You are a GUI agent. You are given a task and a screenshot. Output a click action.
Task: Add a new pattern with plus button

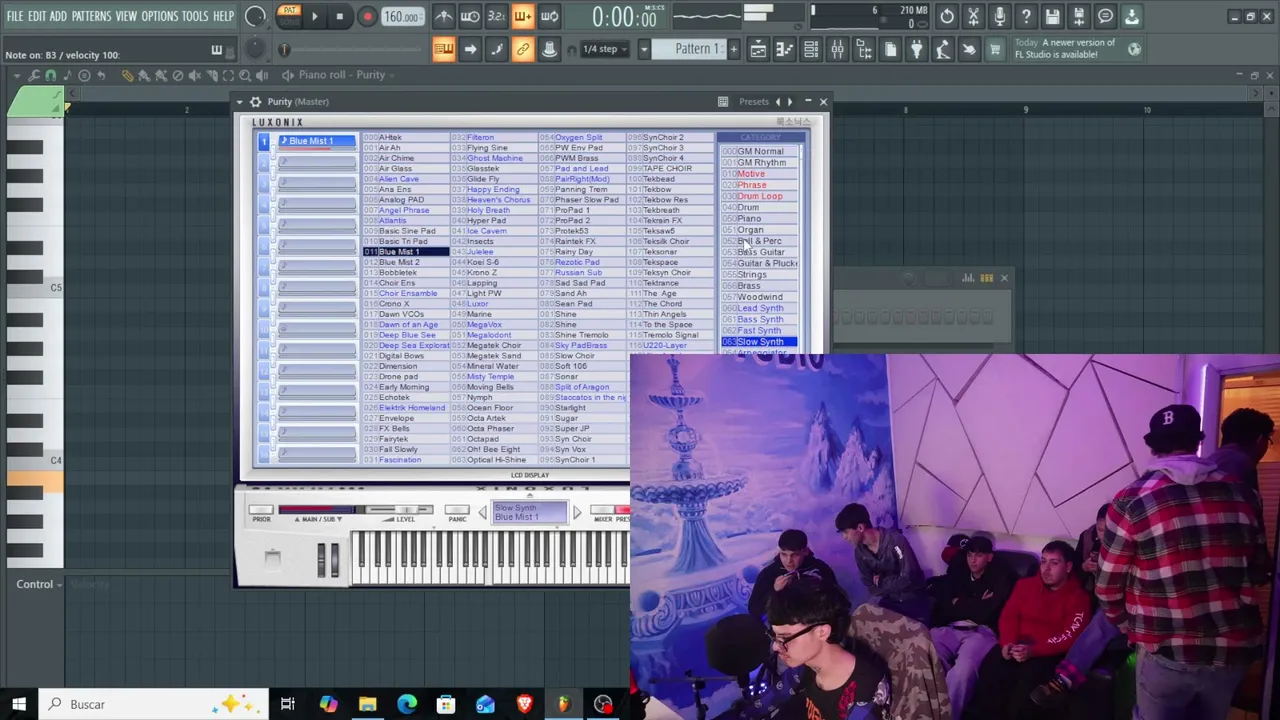point(733,49)
